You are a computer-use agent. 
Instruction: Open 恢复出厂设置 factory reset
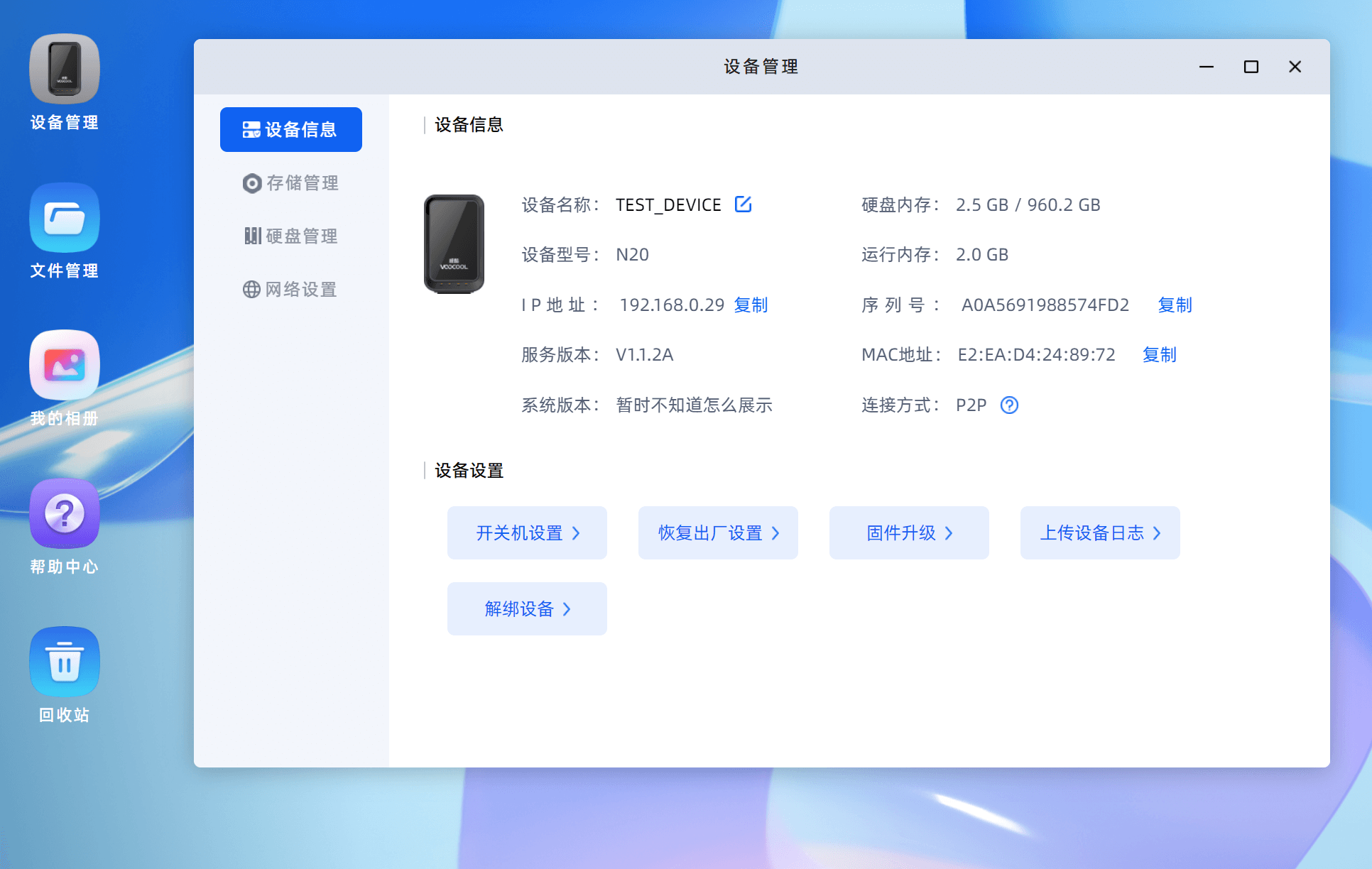click(x=718, y=532)
